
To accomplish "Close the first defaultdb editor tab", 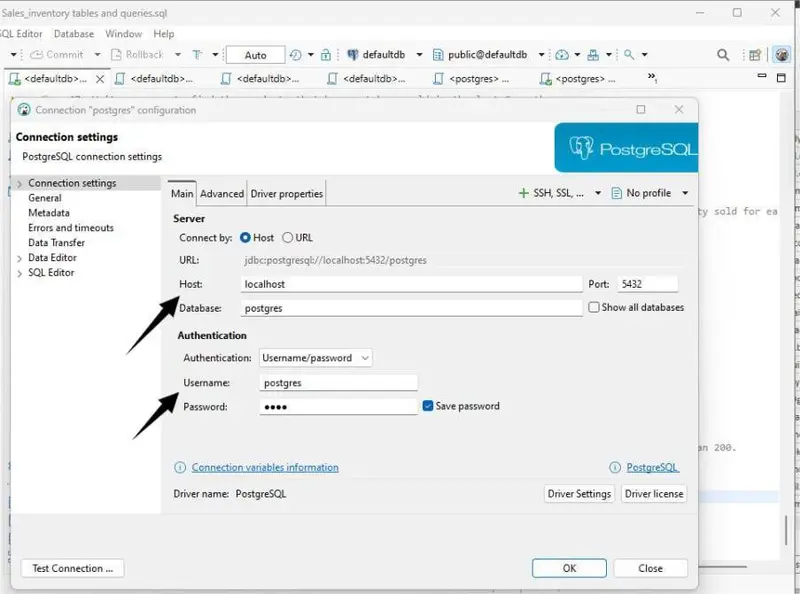I will [100, 79].
